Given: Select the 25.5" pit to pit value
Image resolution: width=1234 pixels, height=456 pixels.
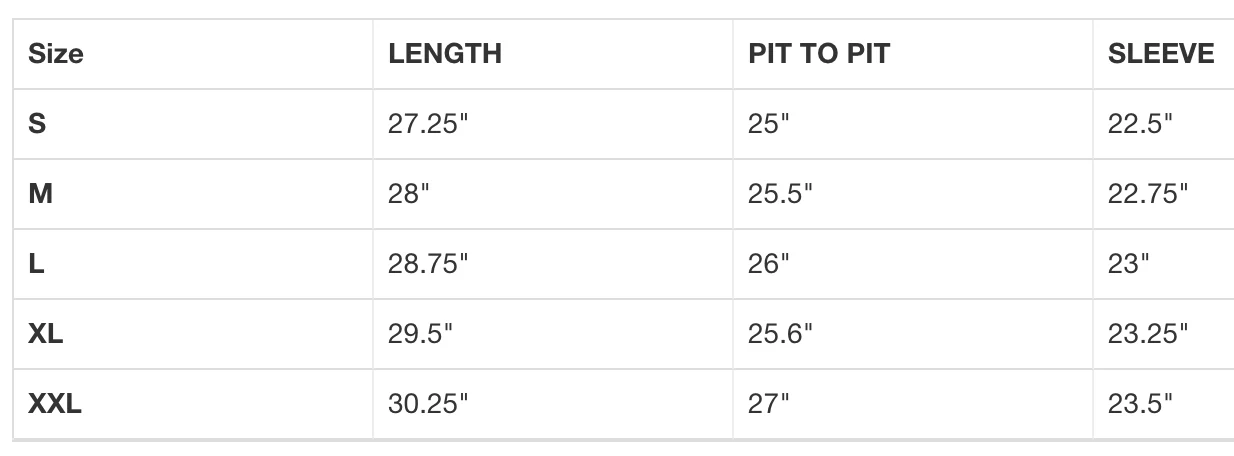Looking at the screenshot, I should click(780, 194).
